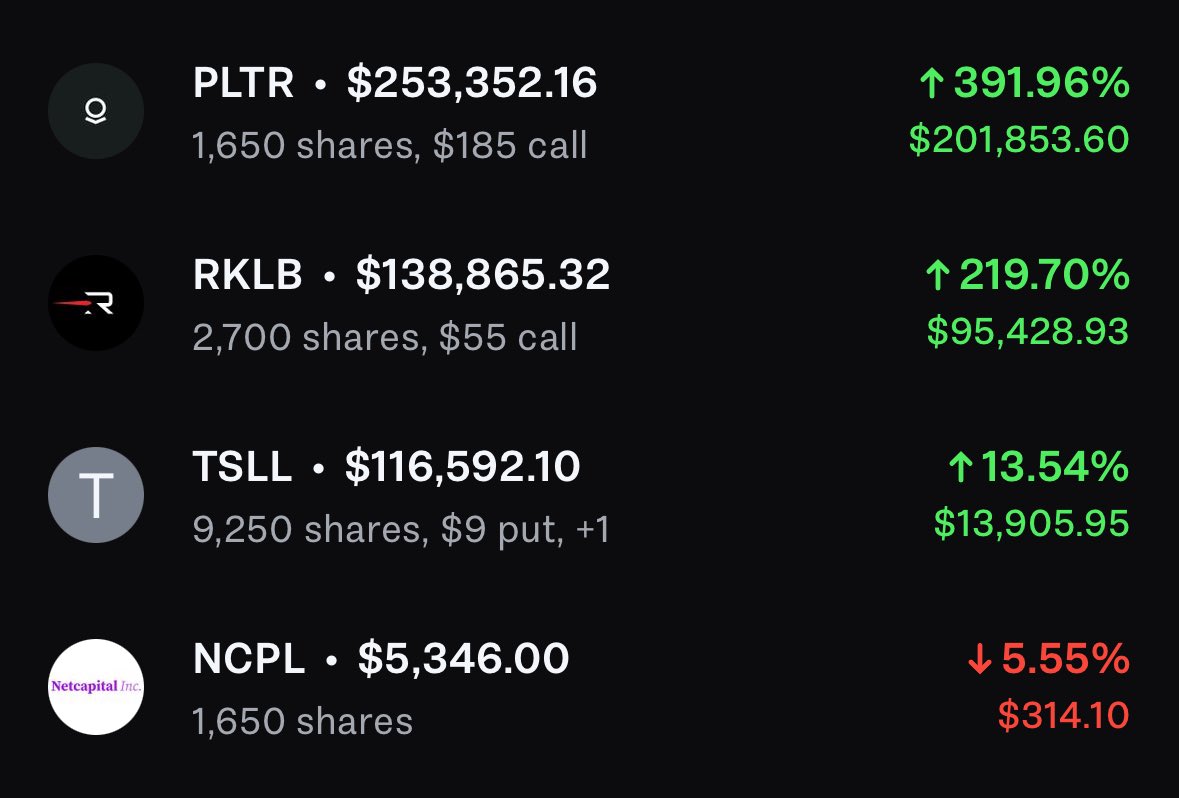Tap the green up arrow beside 391.96%
The height and width of the screenshot is (798, 1179).
point(932,83)
